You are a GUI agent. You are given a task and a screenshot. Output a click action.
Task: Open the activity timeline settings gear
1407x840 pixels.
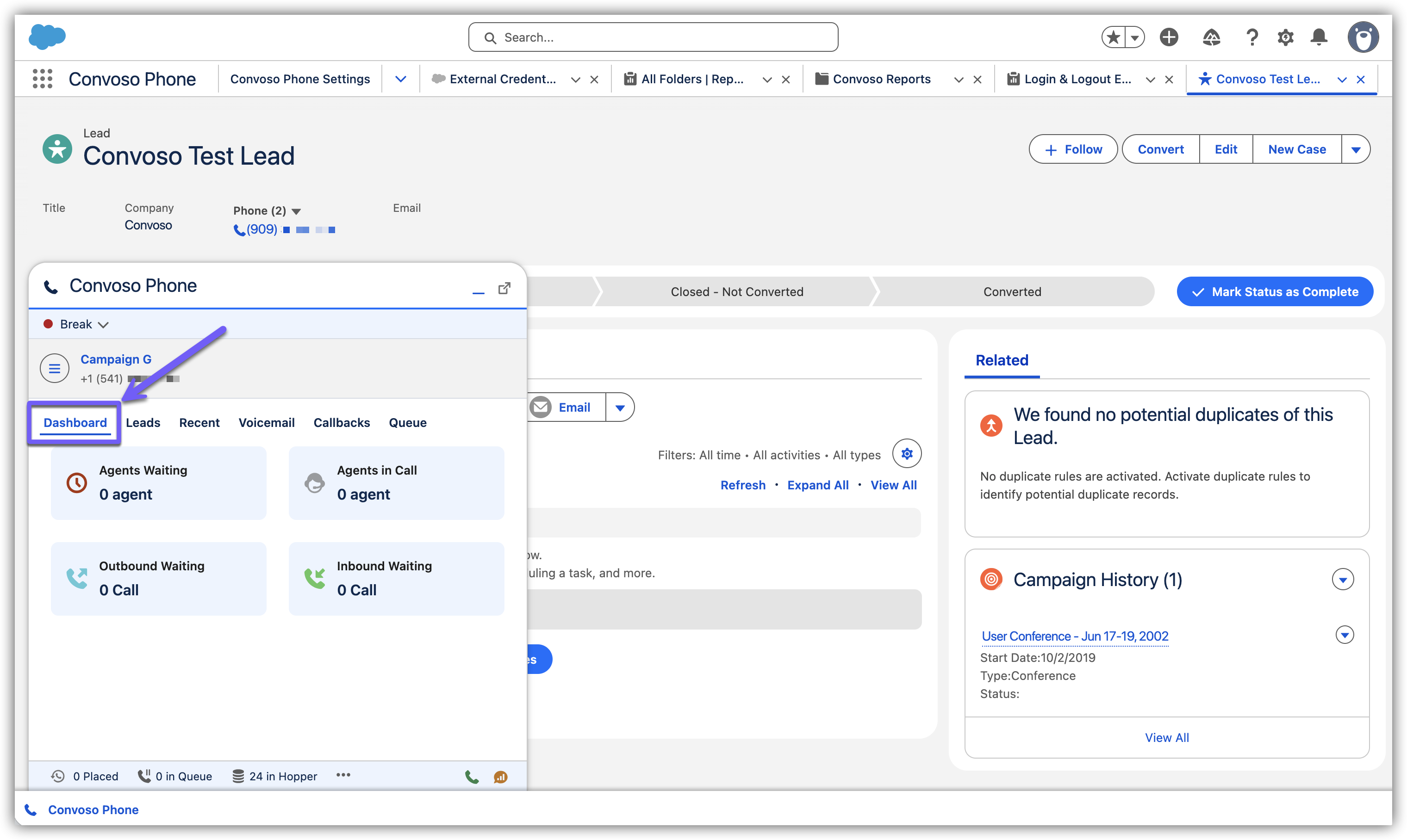coord(907,454)
